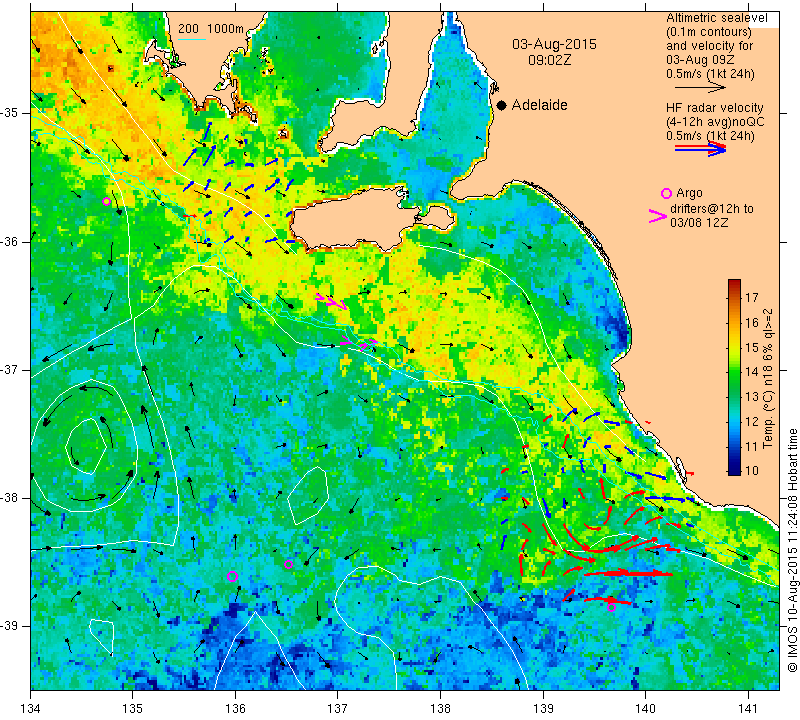800x720 pixels.
Task: Click the "(0.1m contours)" legend line
Action: [709, 32]
